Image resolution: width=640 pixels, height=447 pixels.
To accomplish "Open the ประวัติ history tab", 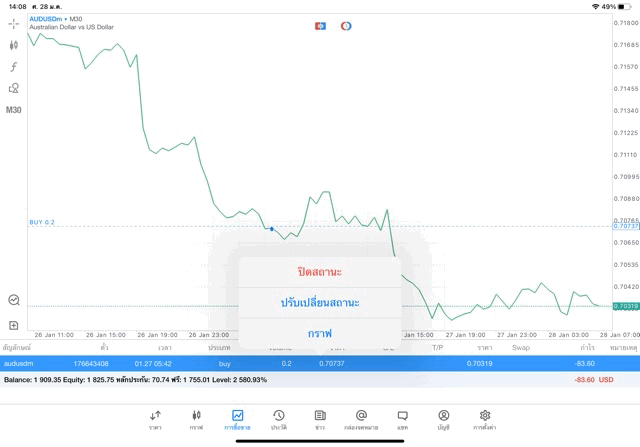I will tap(278, 419).
